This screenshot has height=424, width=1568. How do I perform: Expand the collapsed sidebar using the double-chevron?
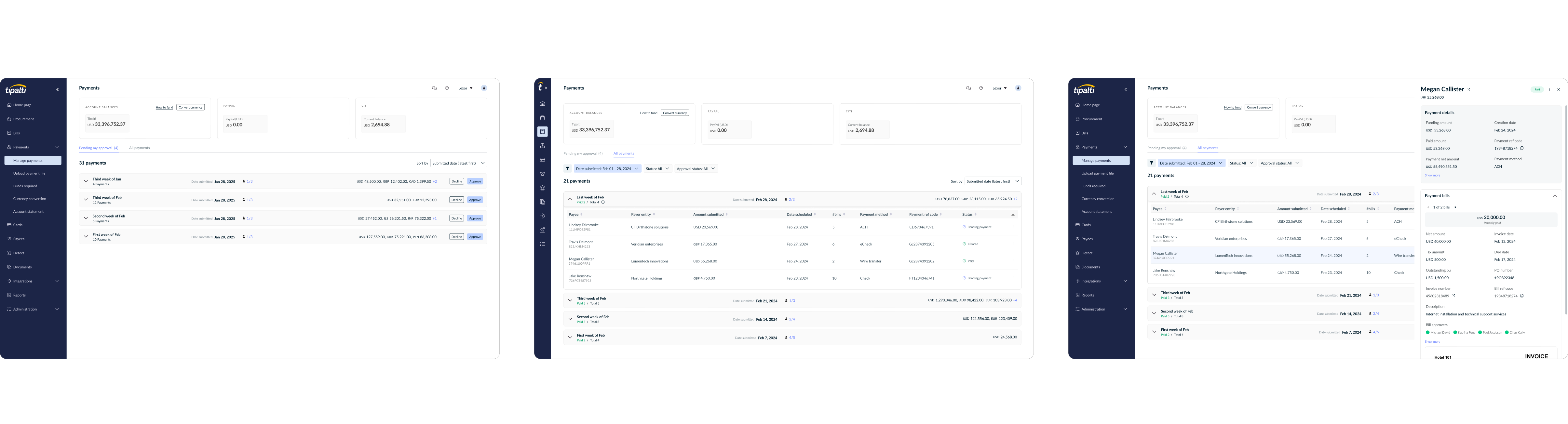point(546,87)
